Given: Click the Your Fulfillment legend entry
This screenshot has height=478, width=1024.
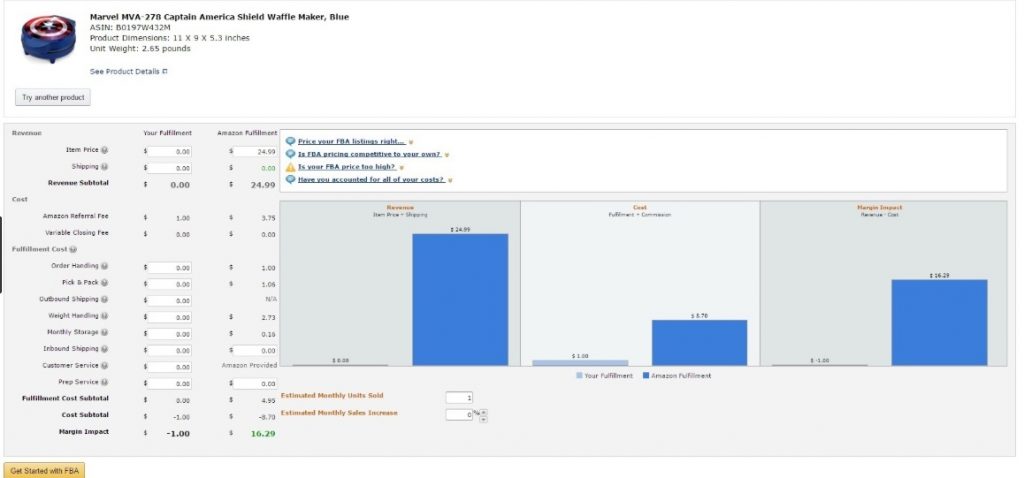Looking at the screenshot, I should [604, 375].
